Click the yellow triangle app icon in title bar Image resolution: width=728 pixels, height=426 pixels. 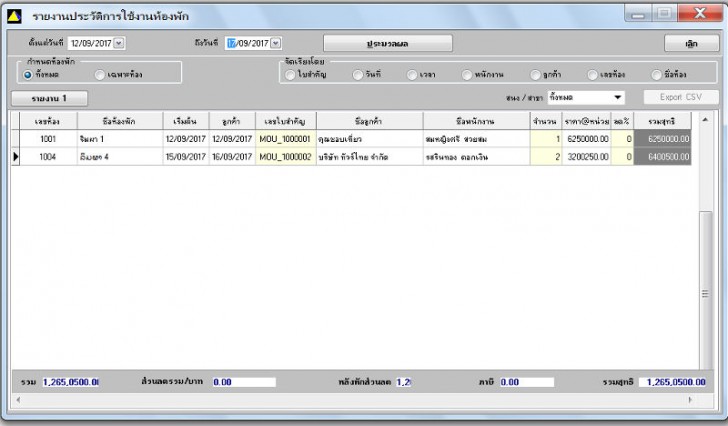14,17
